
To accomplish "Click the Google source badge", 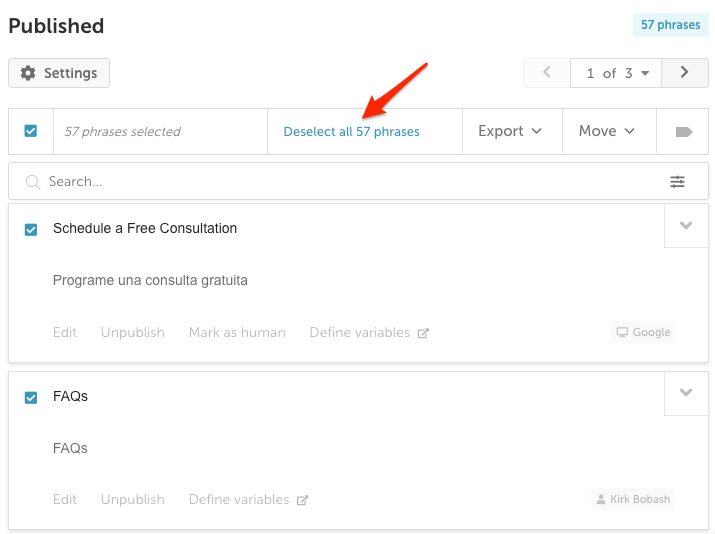I will click(643, 332).
